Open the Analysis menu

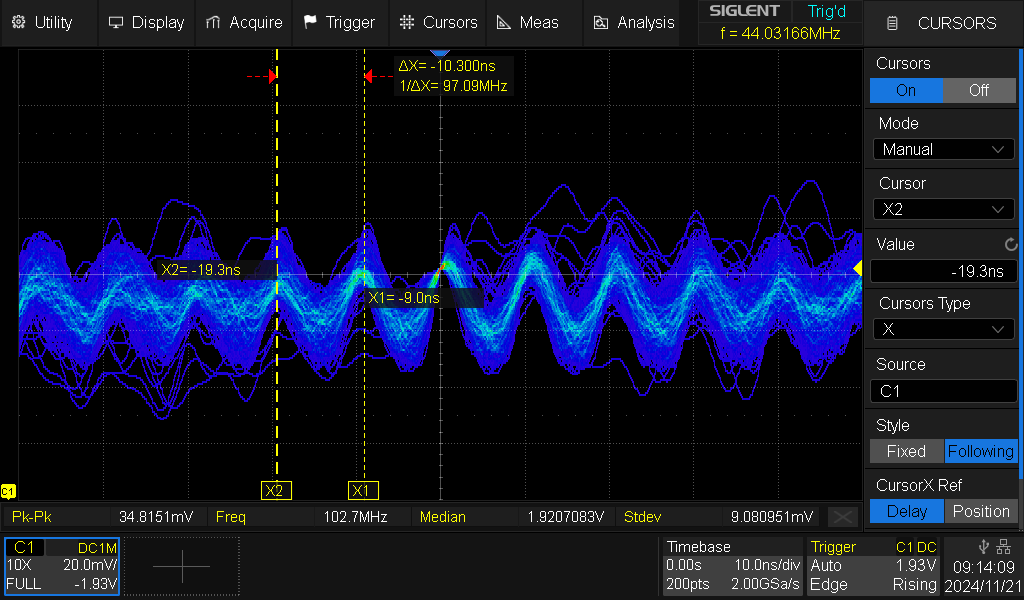click(x=634, y=22)
